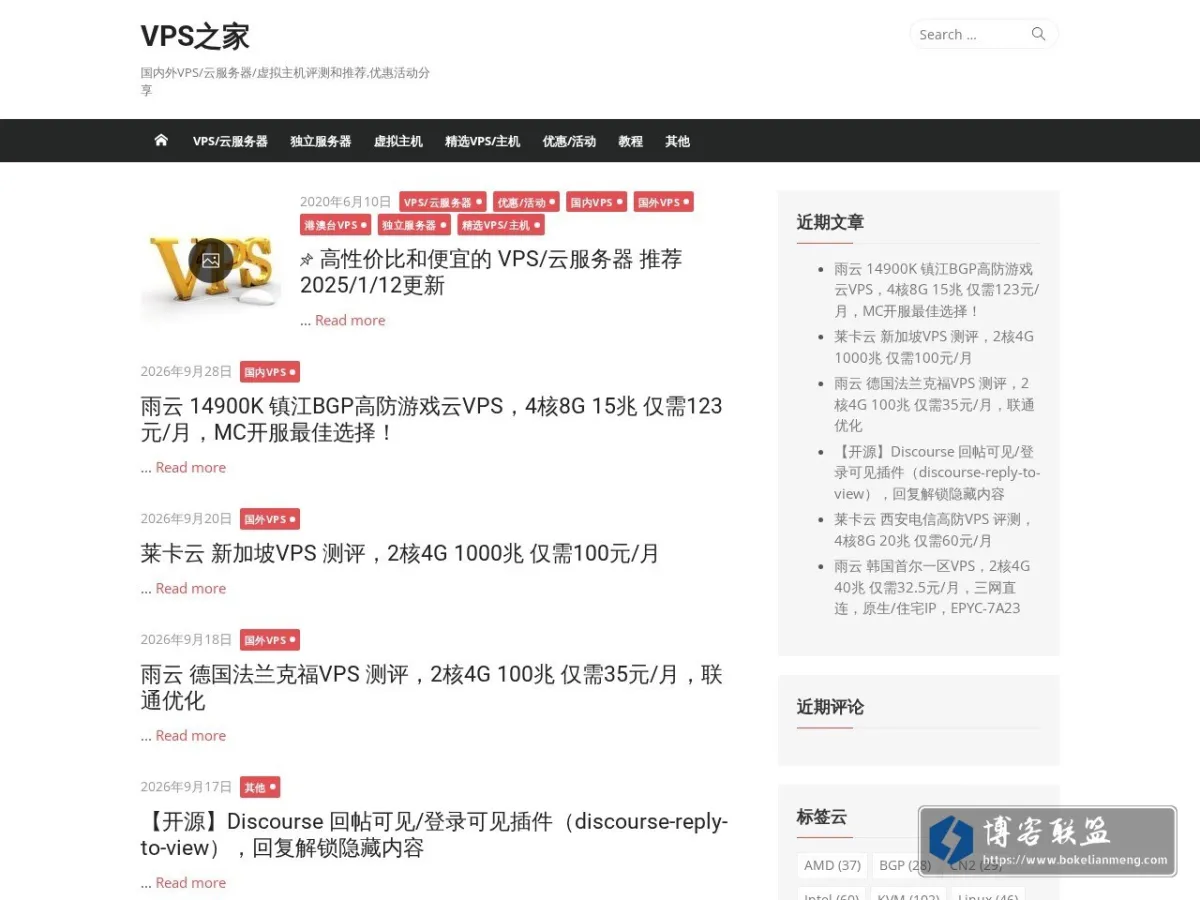This screenshot has height=900, width=1200.
Task: Open 其他 navigation menu item
Action: (677, 141)
